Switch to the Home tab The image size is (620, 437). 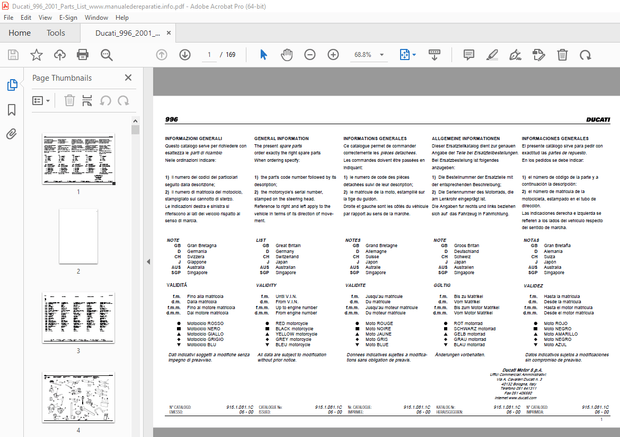pos(19,33)
